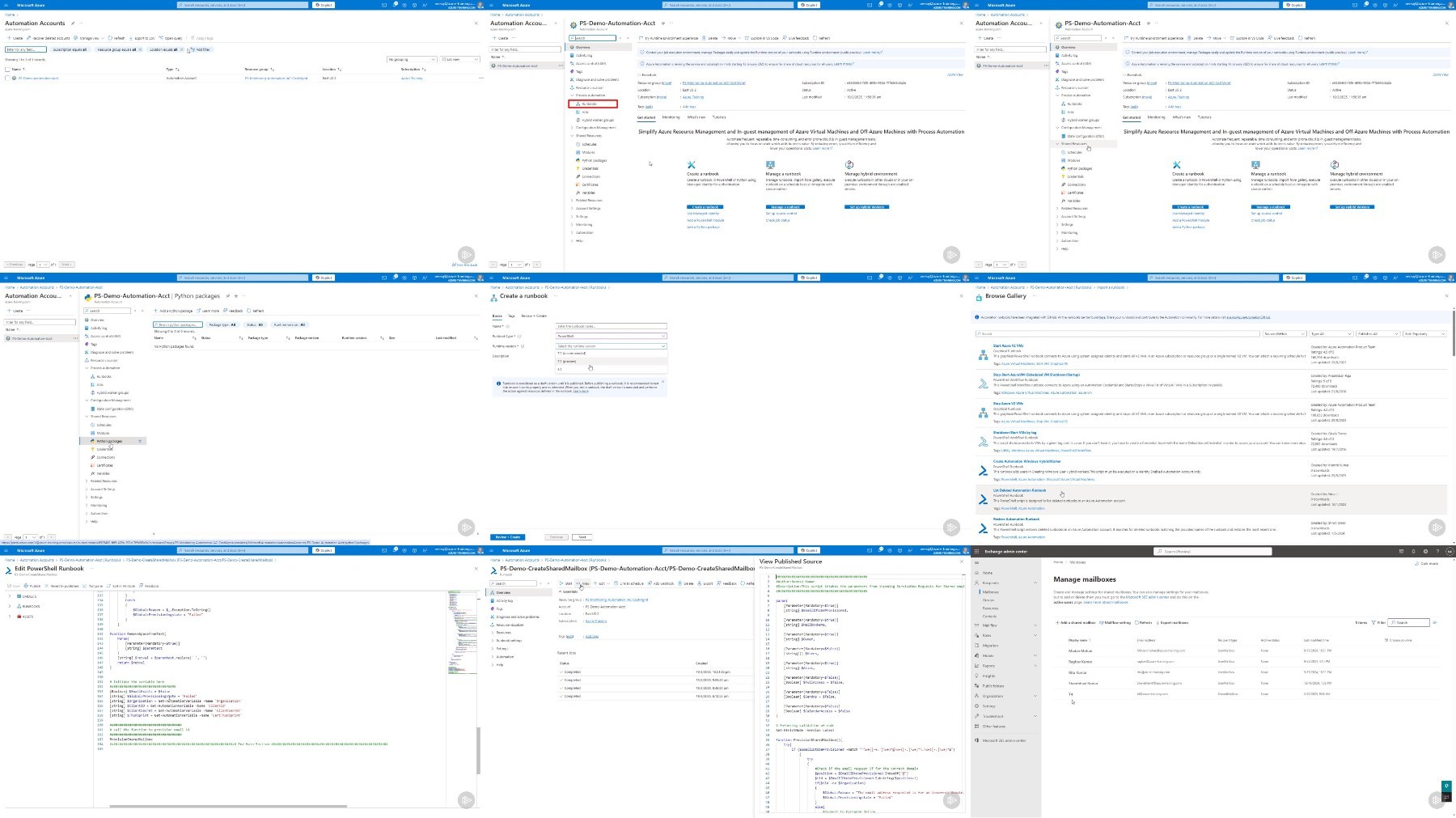Open the Source: GitHub dropdown in Browse Gallery
The height and width of the screenshot is (818, 1456).
tap(1285, 333)
